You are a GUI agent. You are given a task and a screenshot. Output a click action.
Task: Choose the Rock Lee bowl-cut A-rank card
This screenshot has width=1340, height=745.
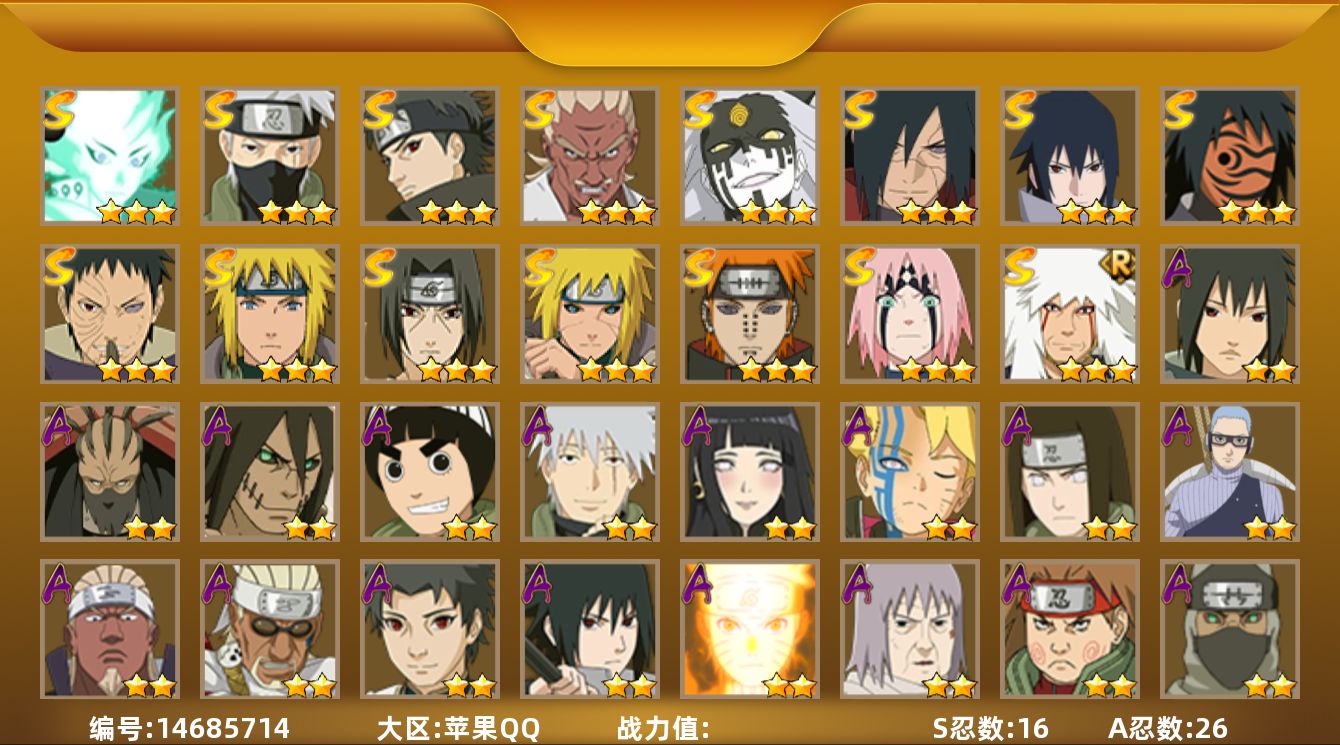[430, 472]
